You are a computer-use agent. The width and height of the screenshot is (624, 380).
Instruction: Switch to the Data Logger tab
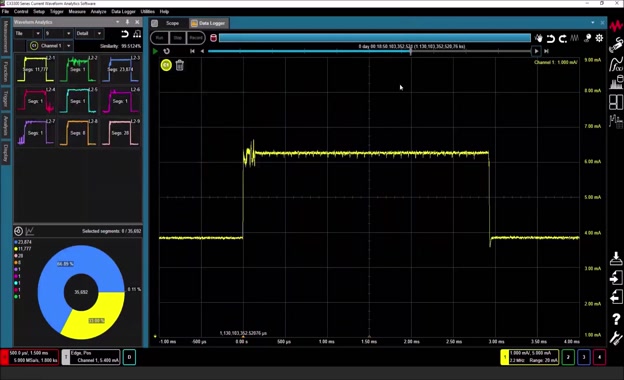tap(208, 23)
